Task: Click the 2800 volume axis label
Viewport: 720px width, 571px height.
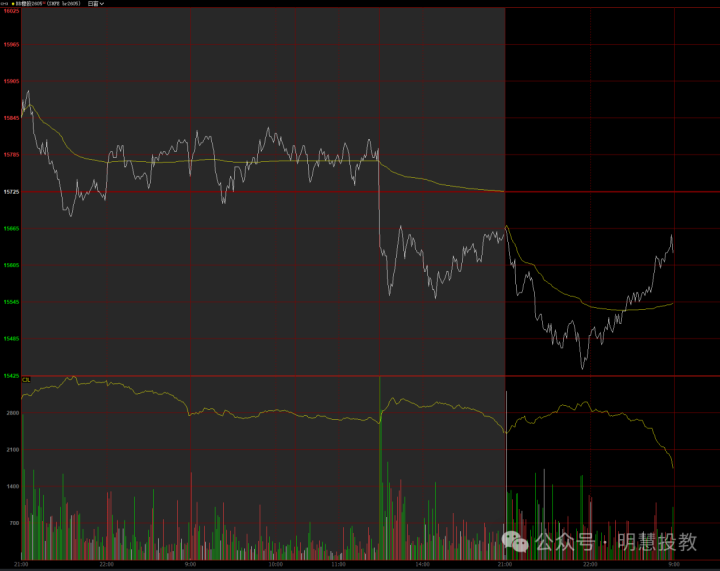Action: (x=12, y=413)
